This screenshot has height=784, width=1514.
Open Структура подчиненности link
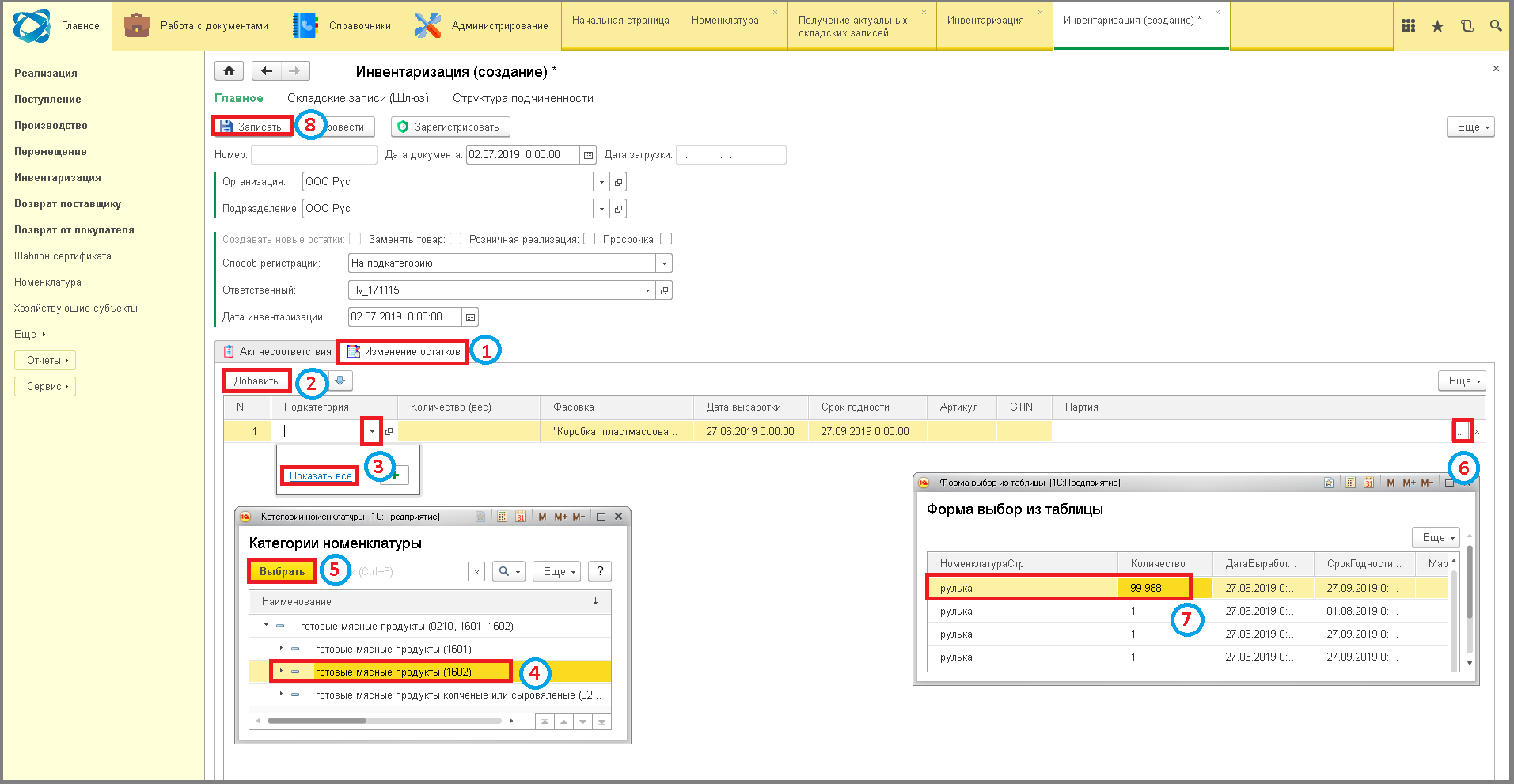click(523, 98)
